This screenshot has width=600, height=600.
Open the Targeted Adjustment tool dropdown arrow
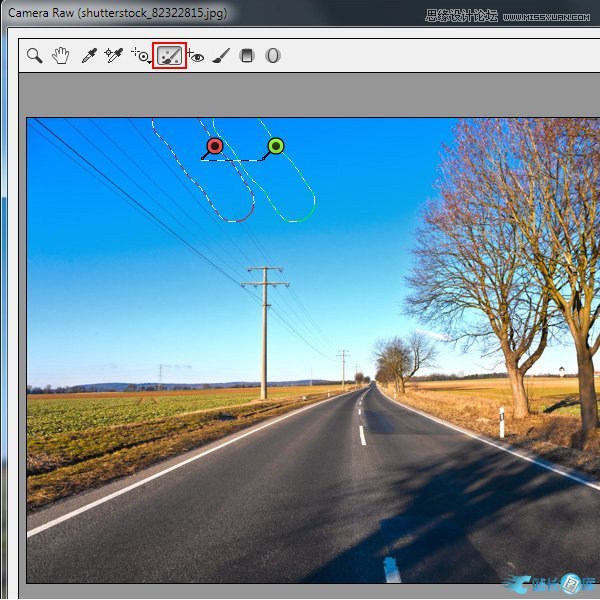(150, 63)
